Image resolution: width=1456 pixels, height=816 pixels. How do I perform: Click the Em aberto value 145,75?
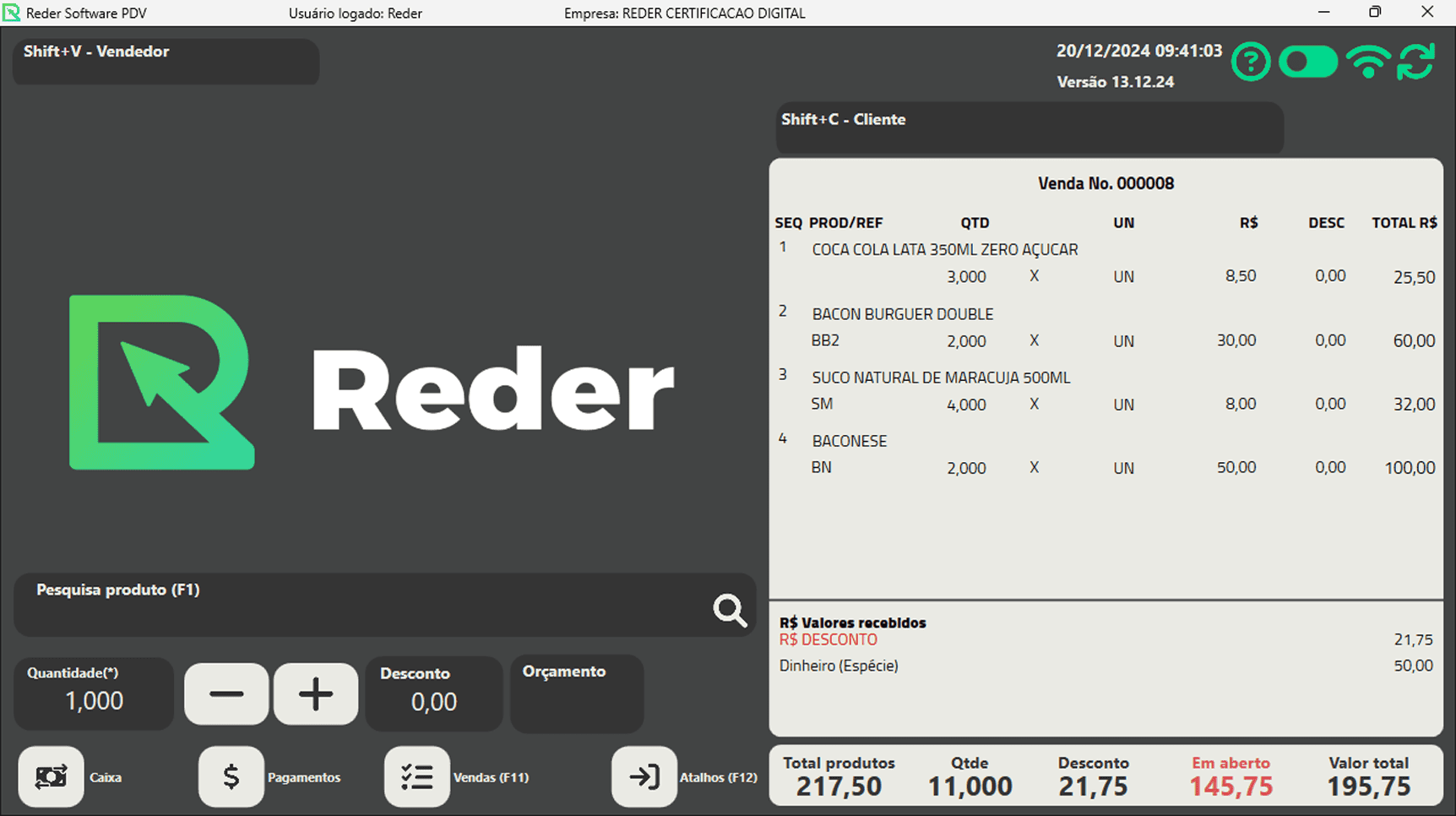[1231, 786]
